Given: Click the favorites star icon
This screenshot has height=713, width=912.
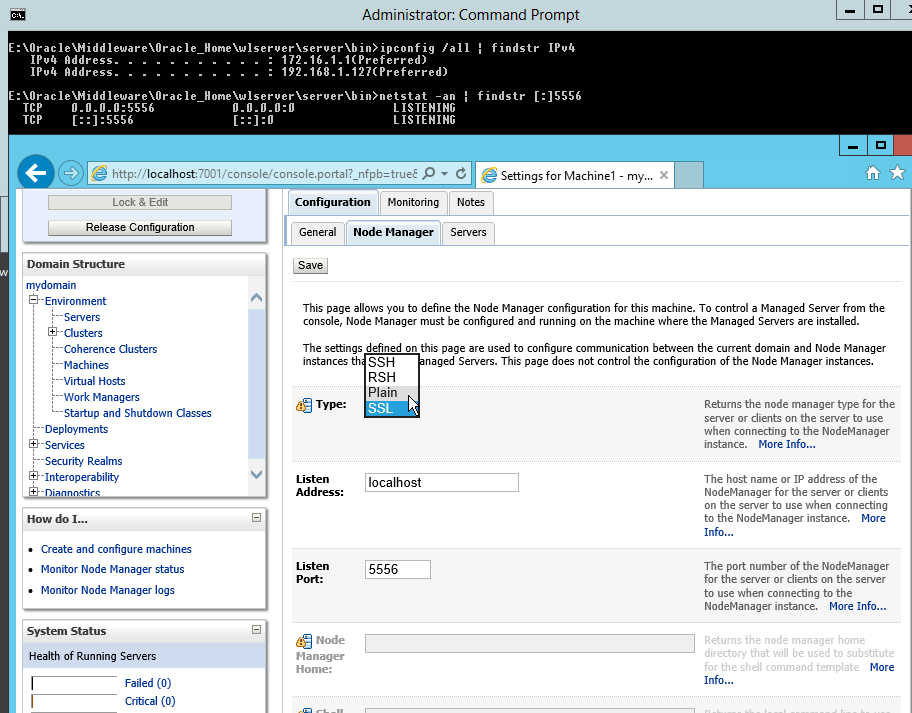Looking at the screenshot, I should (897, 173).
